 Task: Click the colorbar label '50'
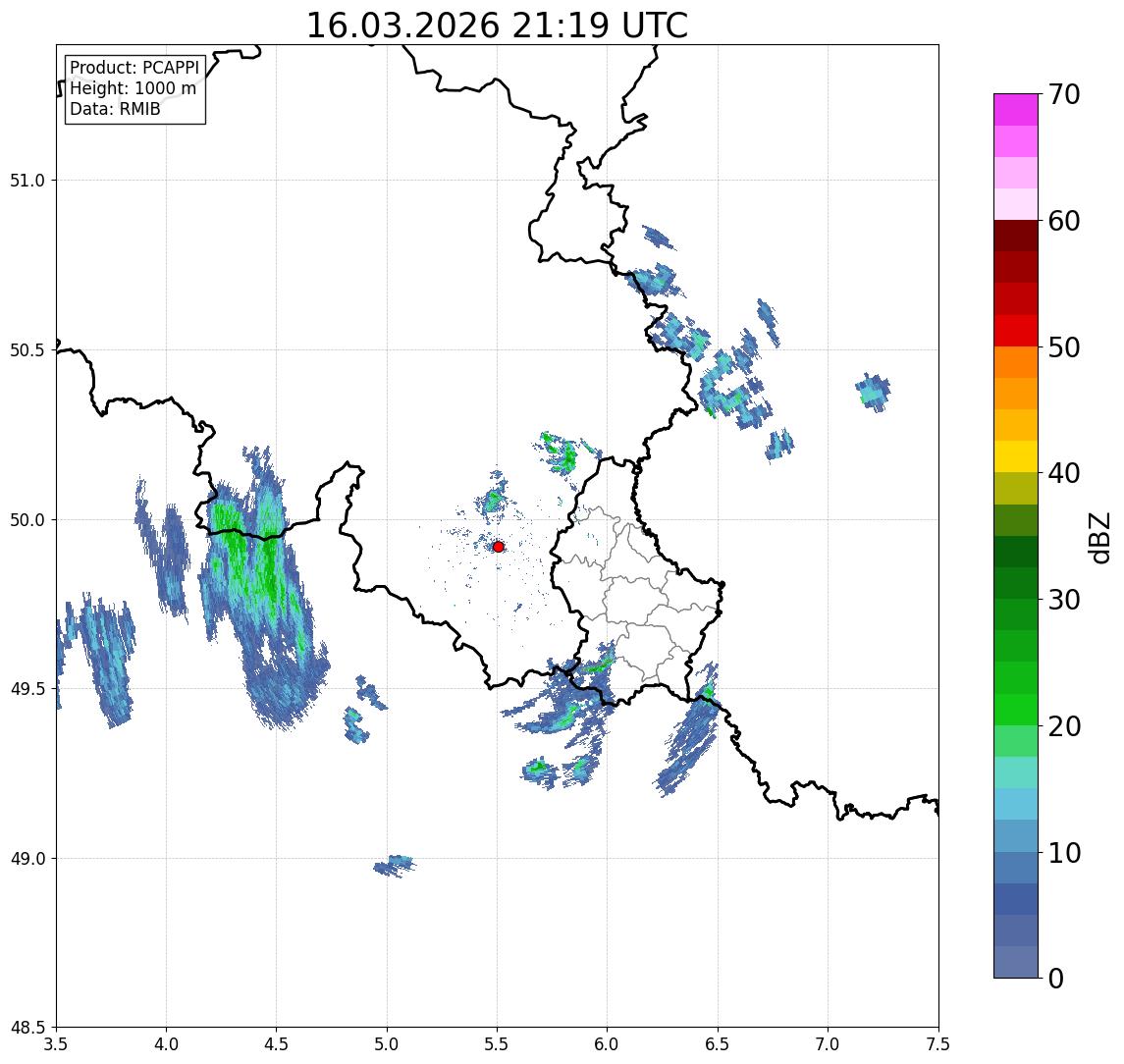[1064, 347]
